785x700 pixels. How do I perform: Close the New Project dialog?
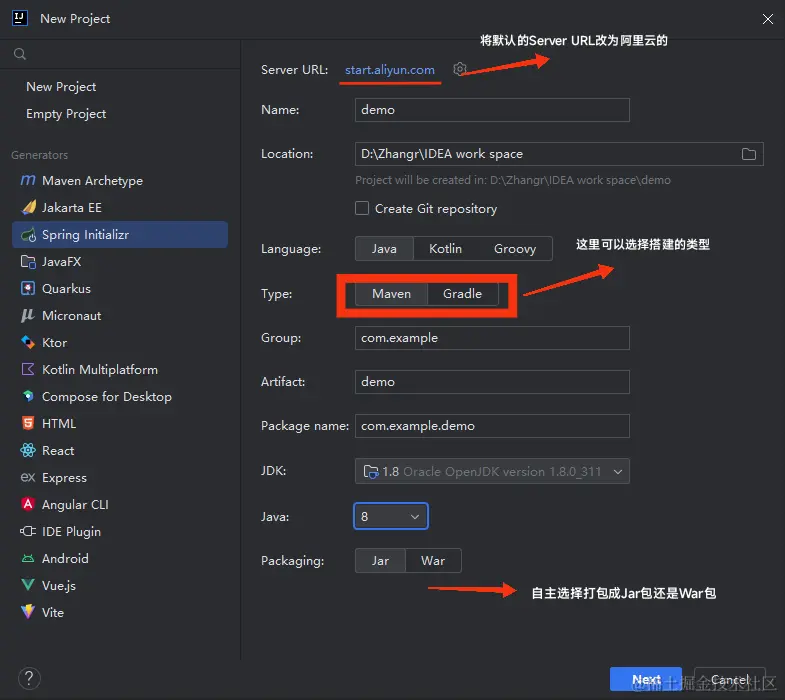pyautogui.click(x=767, y=19)
